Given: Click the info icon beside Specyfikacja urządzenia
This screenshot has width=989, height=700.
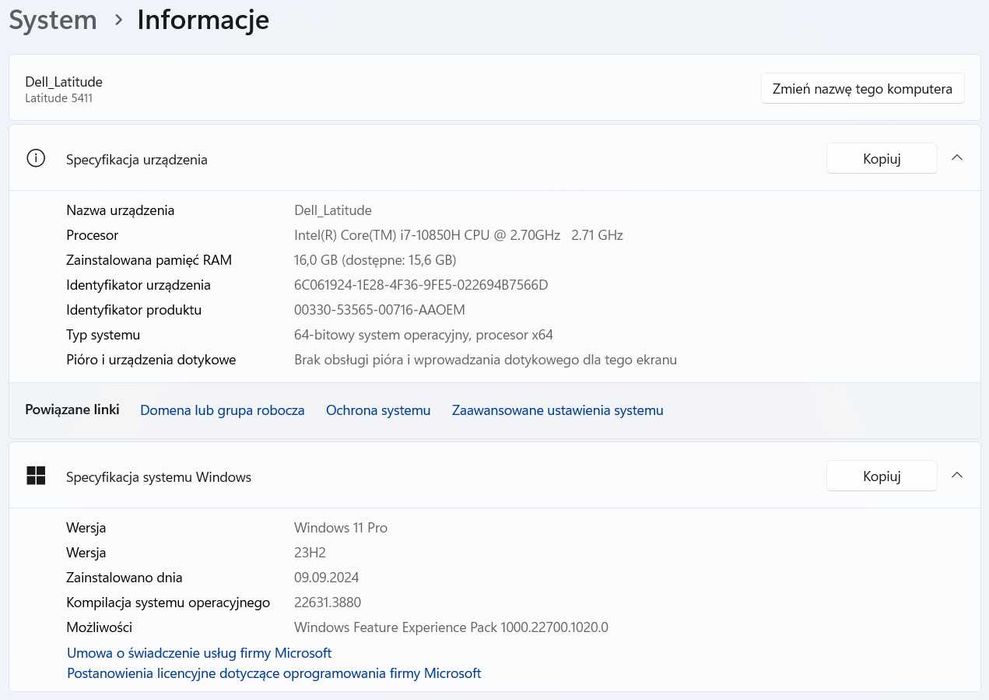Looking at the screenshot, I should (36, 158).
